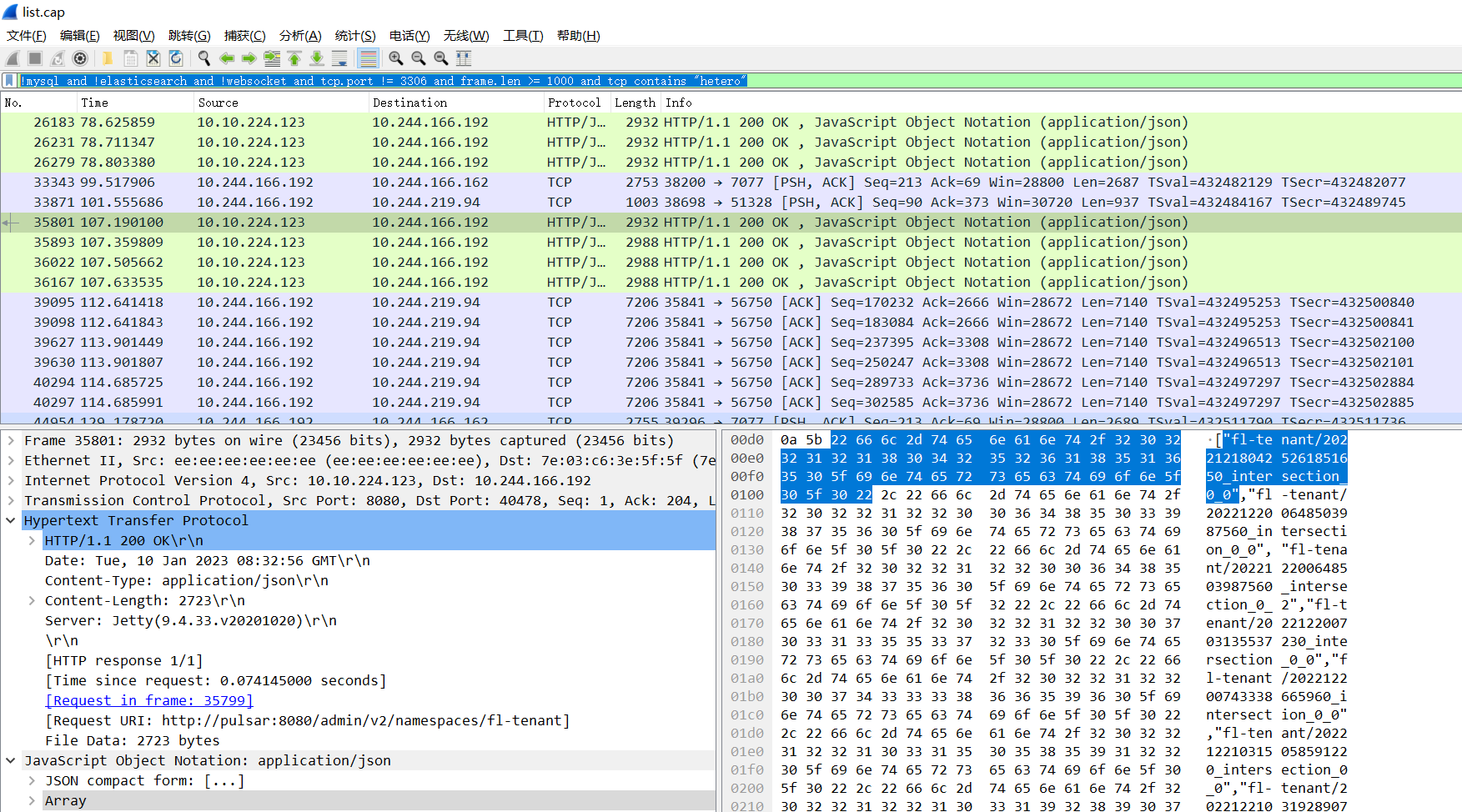
Task: Sort by the Protocol column header
Action: (577, 103)
